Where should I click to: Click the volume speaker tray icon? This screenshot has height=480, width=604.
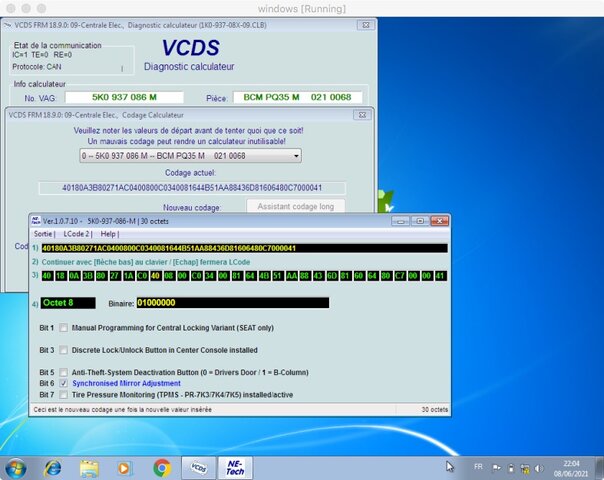click(539, 468)
